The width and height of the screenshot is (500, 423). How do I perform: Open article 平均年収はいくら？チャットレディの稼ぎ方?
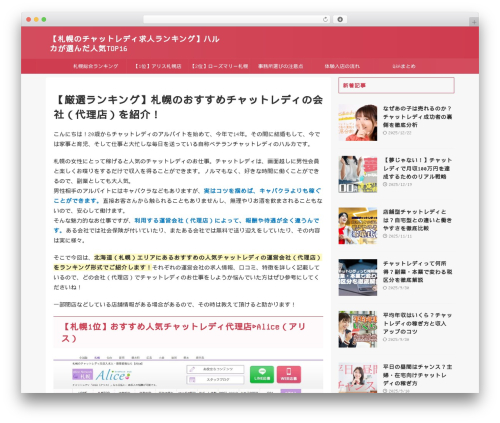(417, 323)
